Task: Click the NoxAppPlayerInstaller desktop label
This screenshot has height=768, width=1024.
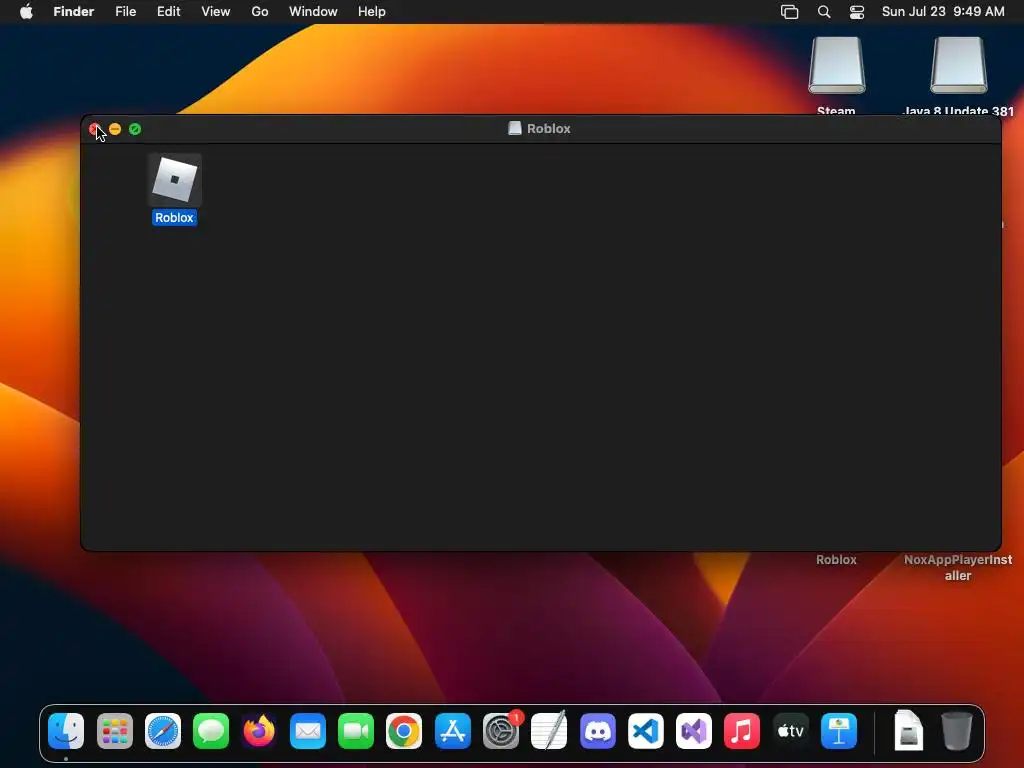Action: click(x=958, y=568)
